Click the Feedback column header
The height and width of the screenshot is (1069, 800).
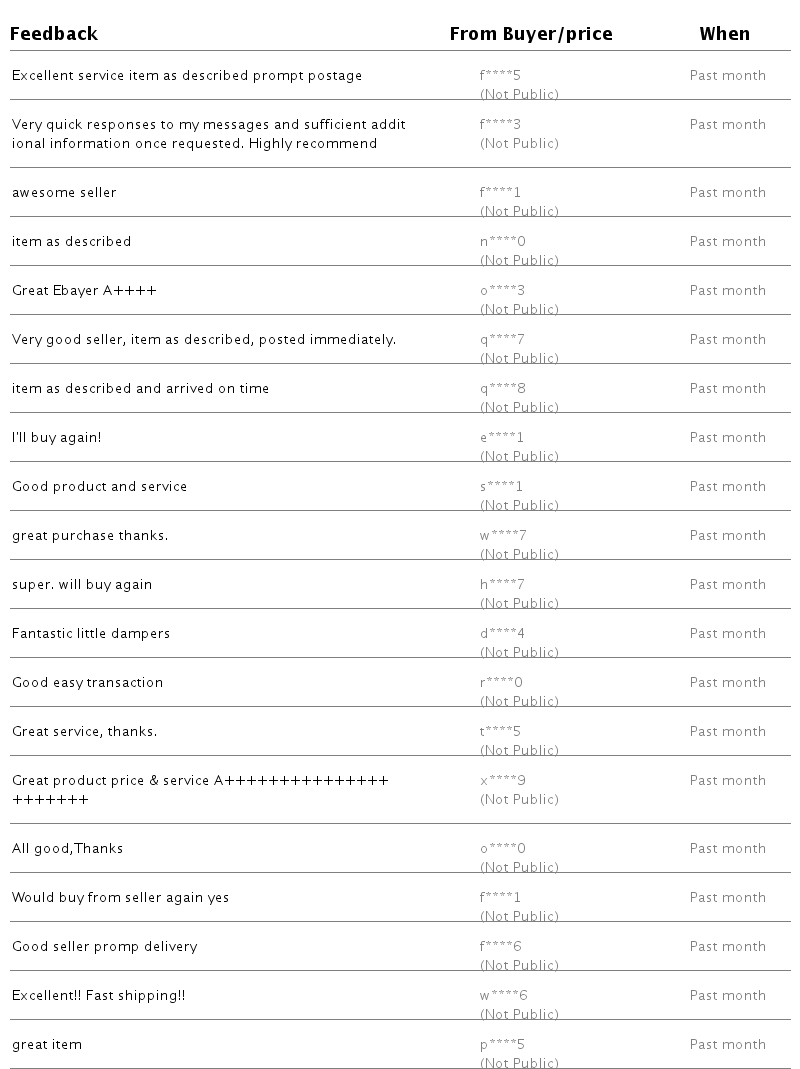(x=54, y=33)
